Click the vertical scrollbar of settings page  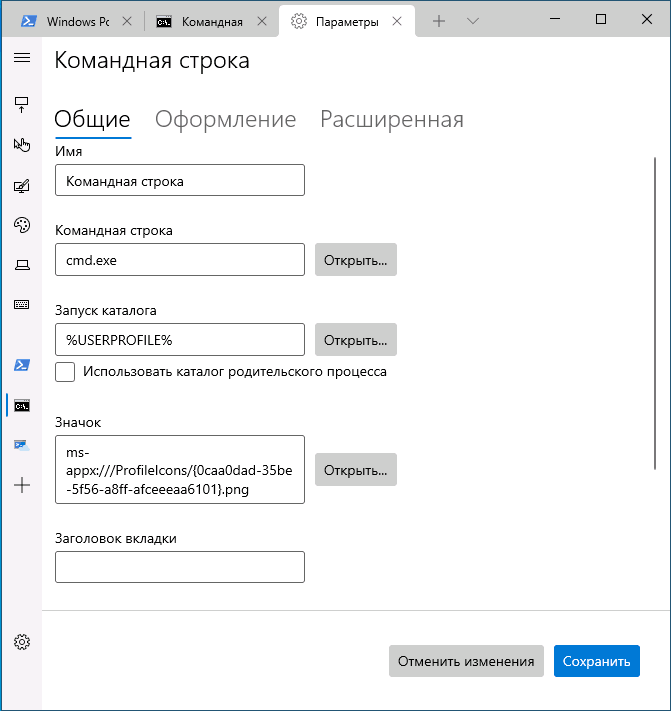[655, 313]
